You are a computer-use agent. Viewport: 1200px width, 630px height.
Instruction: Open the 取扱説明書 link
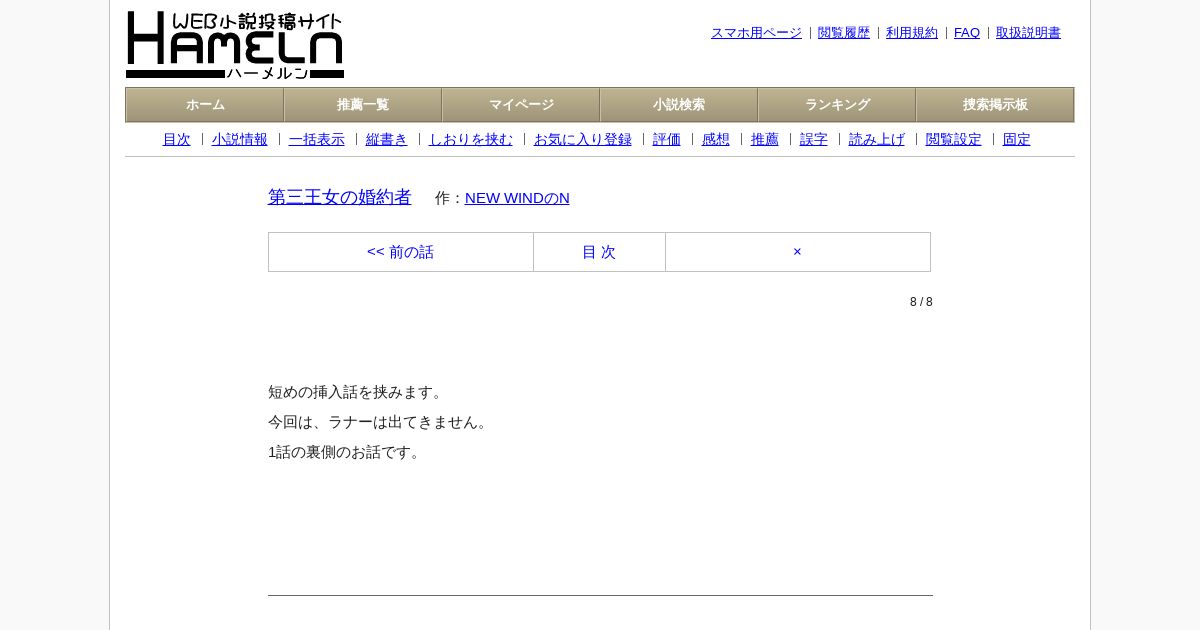point(1028,33)
